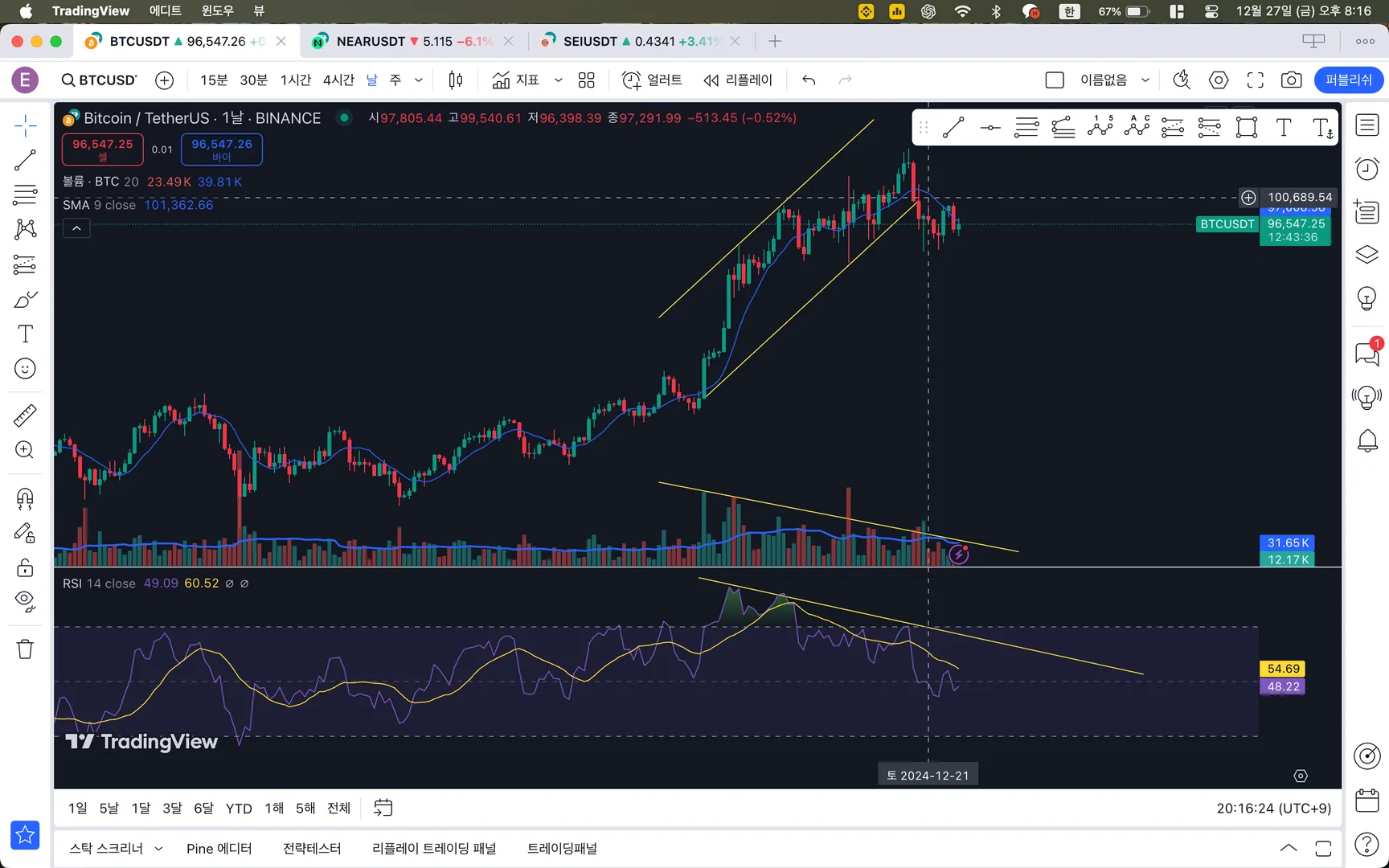This screenshot has width=1389, height=868.
Task: Open the notifications bell panel
Action: (1367, 440)
